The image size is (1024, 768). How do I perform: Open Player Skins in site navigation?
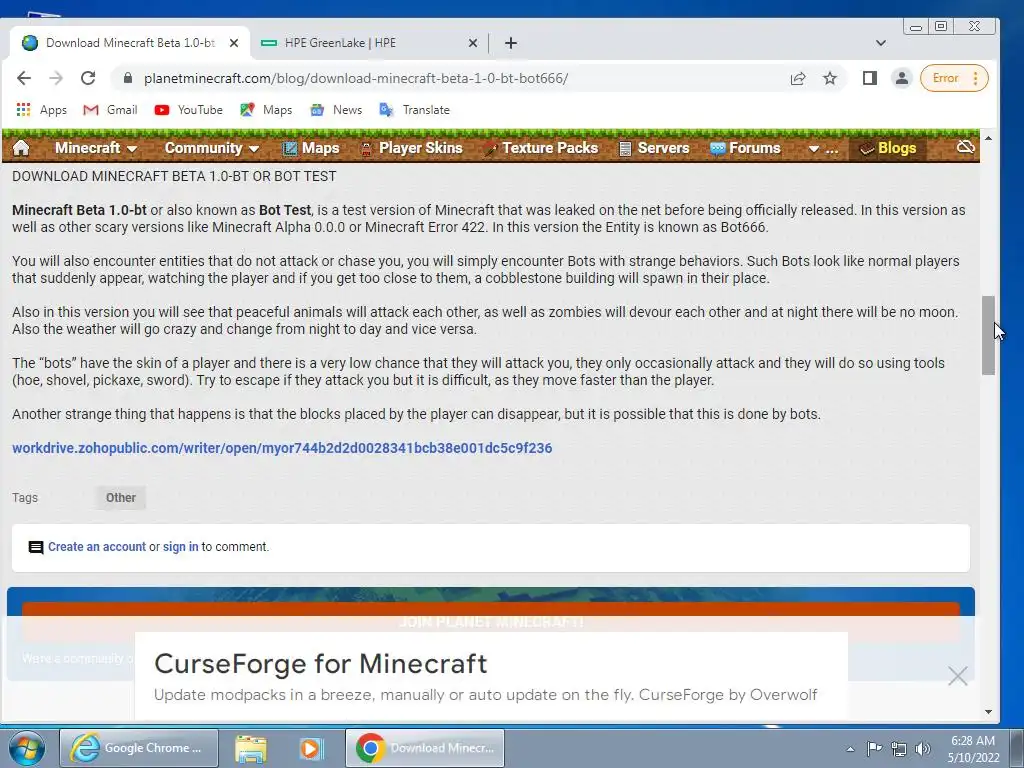click(411, 148)
